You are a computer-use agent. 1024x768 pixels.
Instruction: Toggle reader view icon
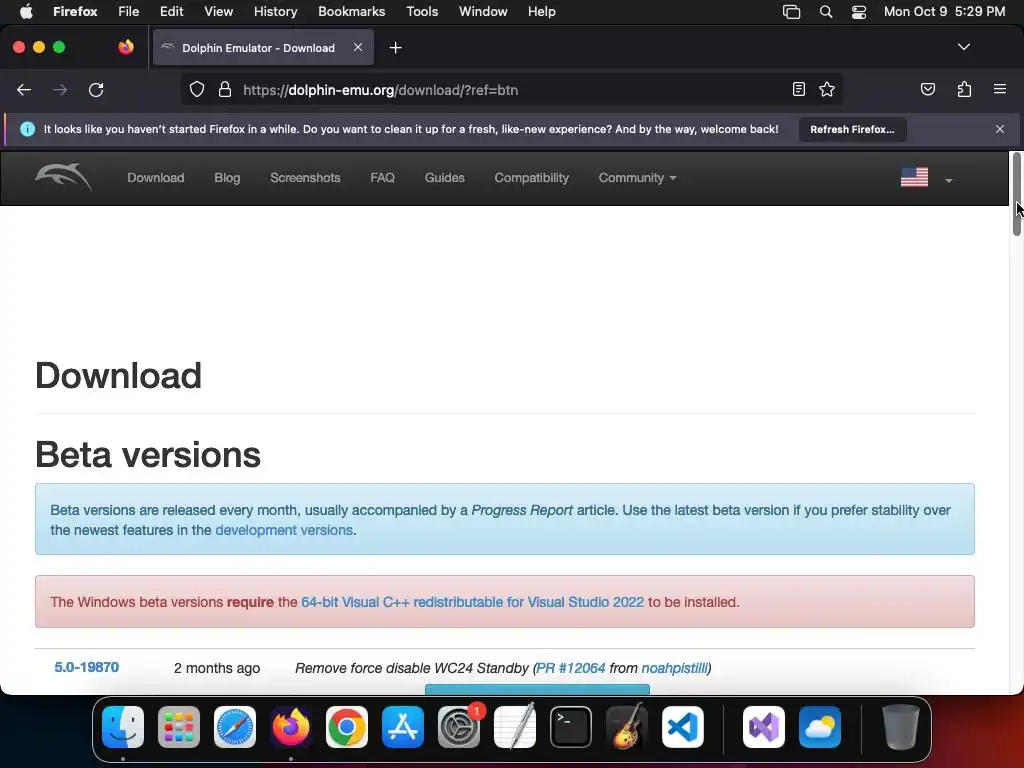pos(798,89)
